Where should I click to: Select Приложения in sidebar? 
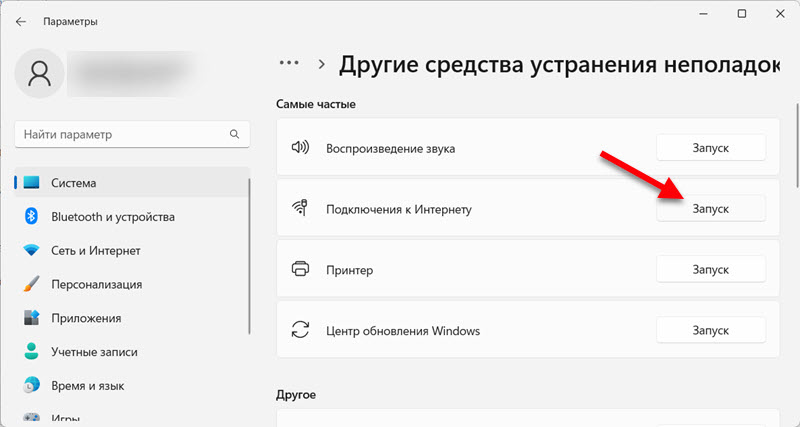click(132, 318)
